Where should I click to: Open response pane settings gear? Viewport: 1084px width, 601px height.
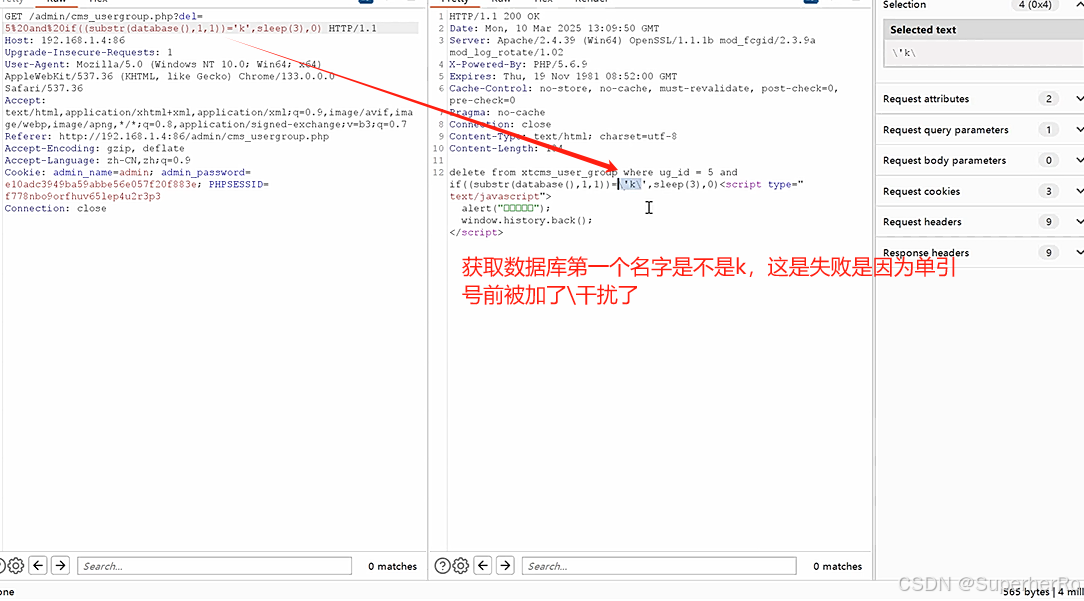(x=461, y=565)
